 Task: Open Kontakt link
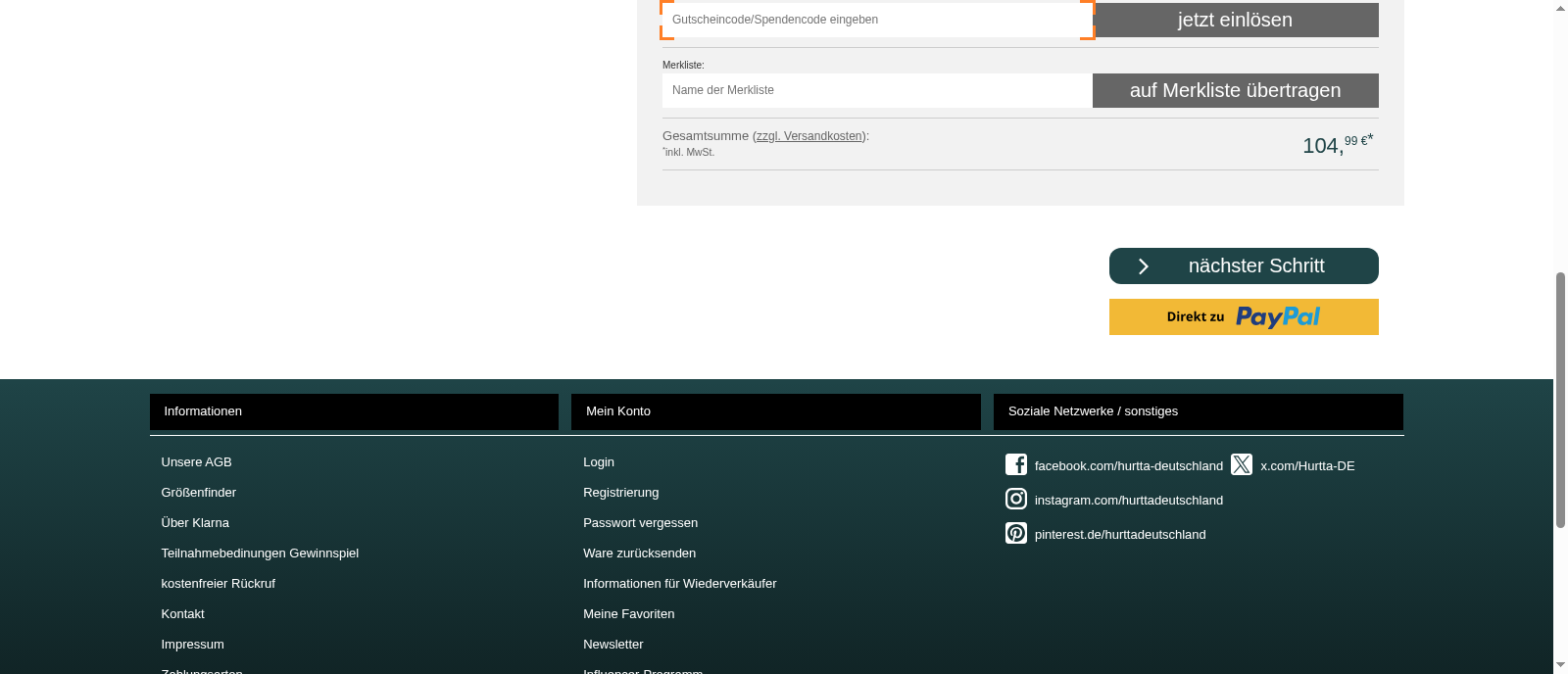point(183,614)
